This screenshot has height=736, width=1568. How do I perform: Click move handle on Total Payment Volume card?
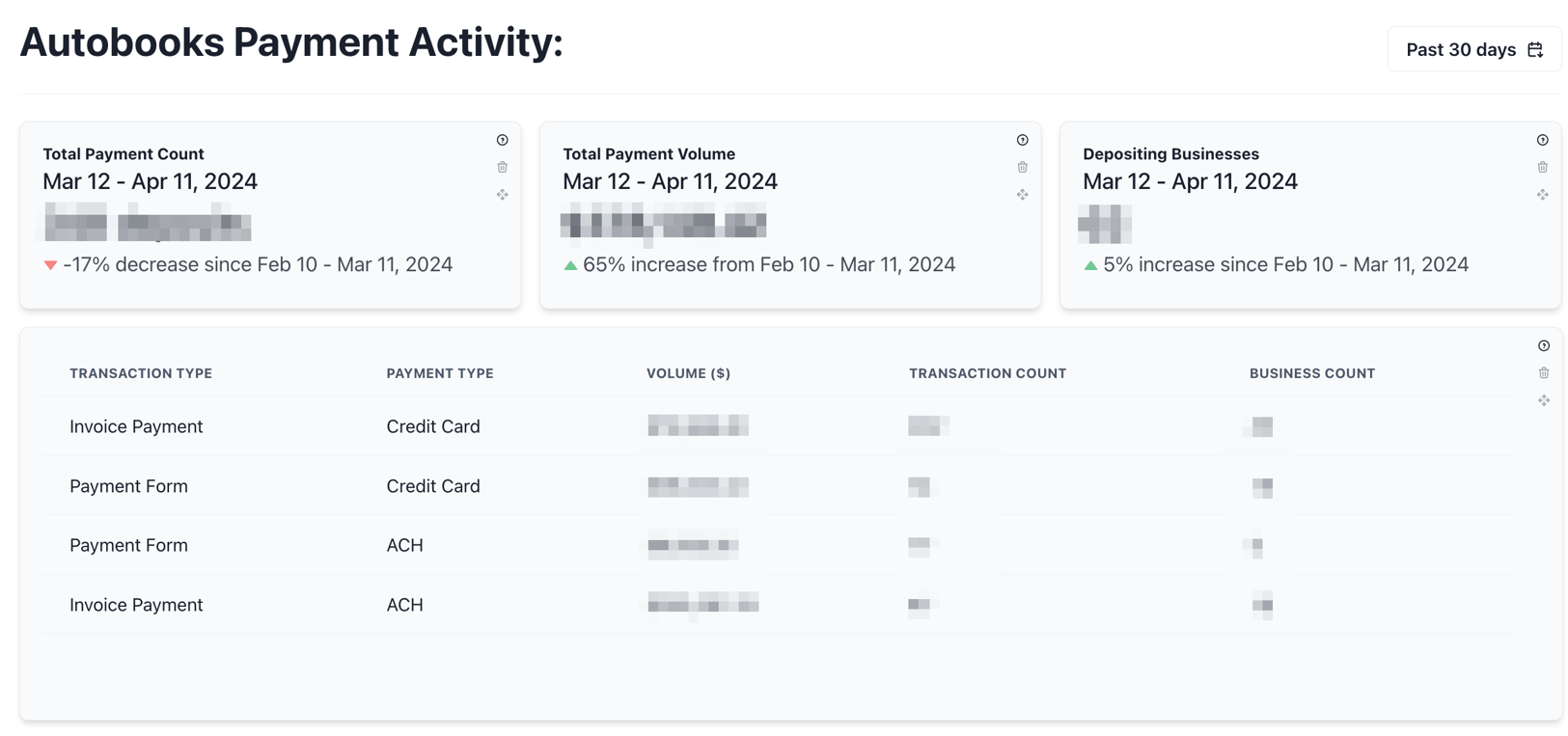point(1022,195)
